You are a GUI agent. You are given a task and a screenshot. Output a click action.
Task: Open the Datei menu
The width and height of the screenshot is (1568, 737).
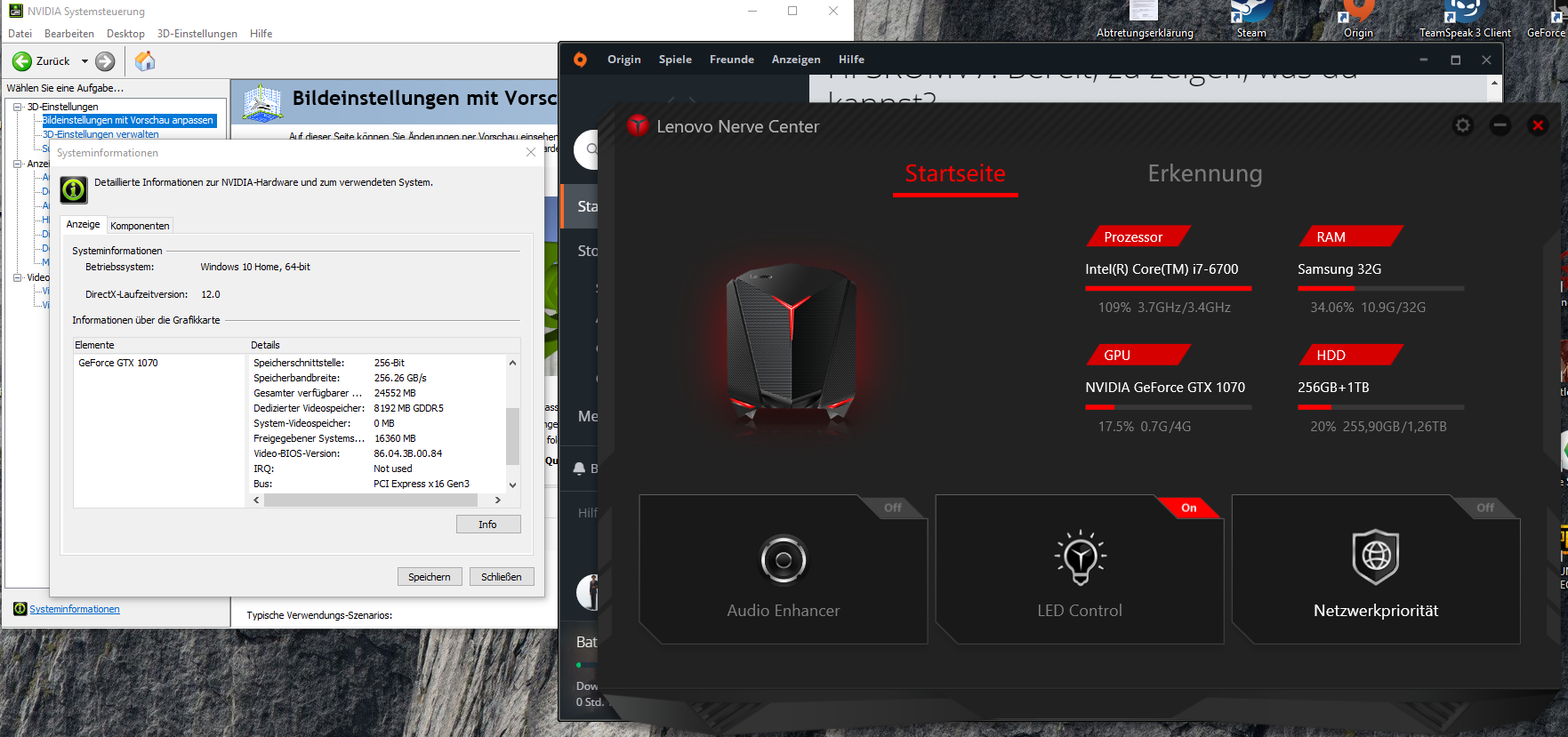[x=20, y=34]
